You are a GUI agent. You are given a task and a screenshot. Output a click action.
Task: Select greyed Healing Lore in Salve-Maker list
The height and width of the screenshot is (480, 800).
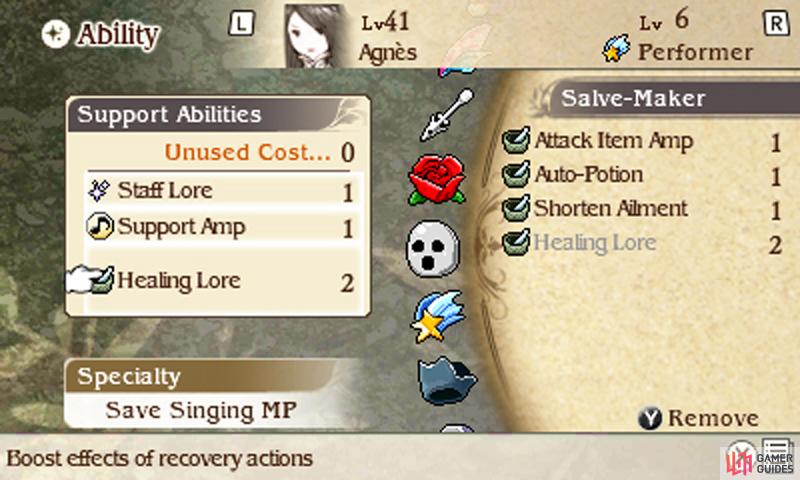(642, 243)
